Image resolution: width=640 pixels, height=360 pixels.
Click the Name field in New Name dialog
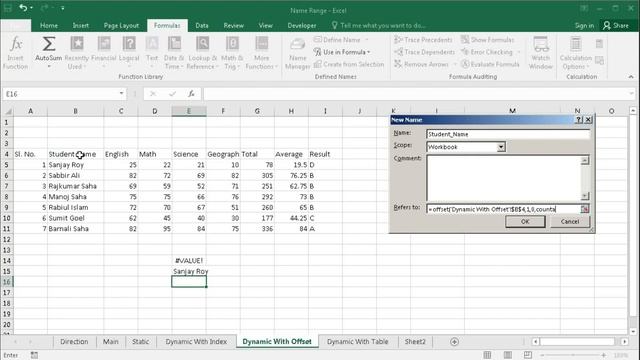pyautogui.click(x=508, y=134)
